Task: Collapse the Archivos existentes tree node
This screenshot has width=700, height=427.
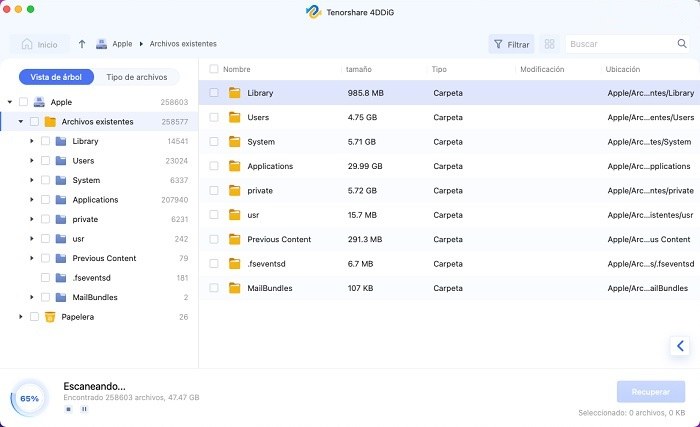Action: 21,121
